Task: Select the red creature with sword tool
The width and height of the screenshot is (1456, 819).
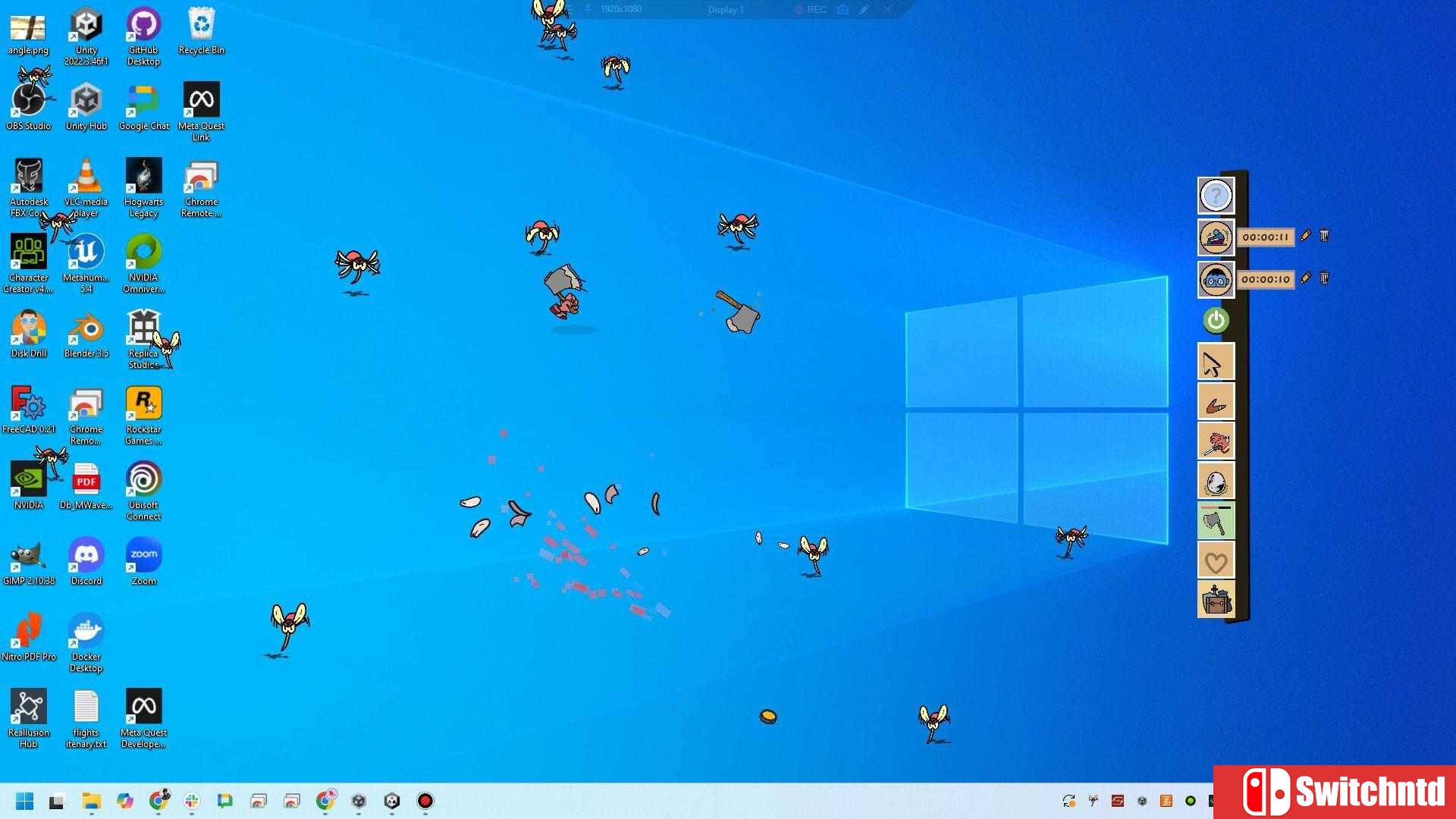Action: point(1216,442)
